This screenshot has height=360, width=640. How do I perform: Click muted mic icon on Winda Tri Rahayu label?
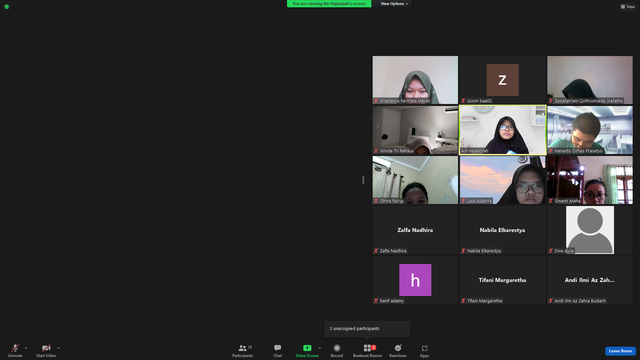click(376, 151)
